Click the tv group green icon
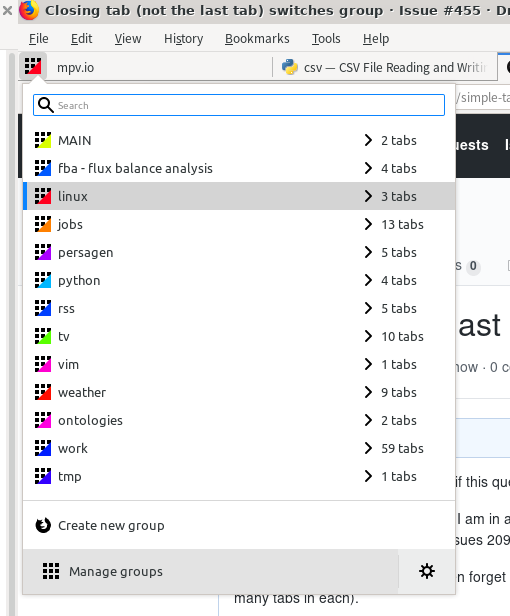This screenshot has height=616, width=510. point(43,336)
